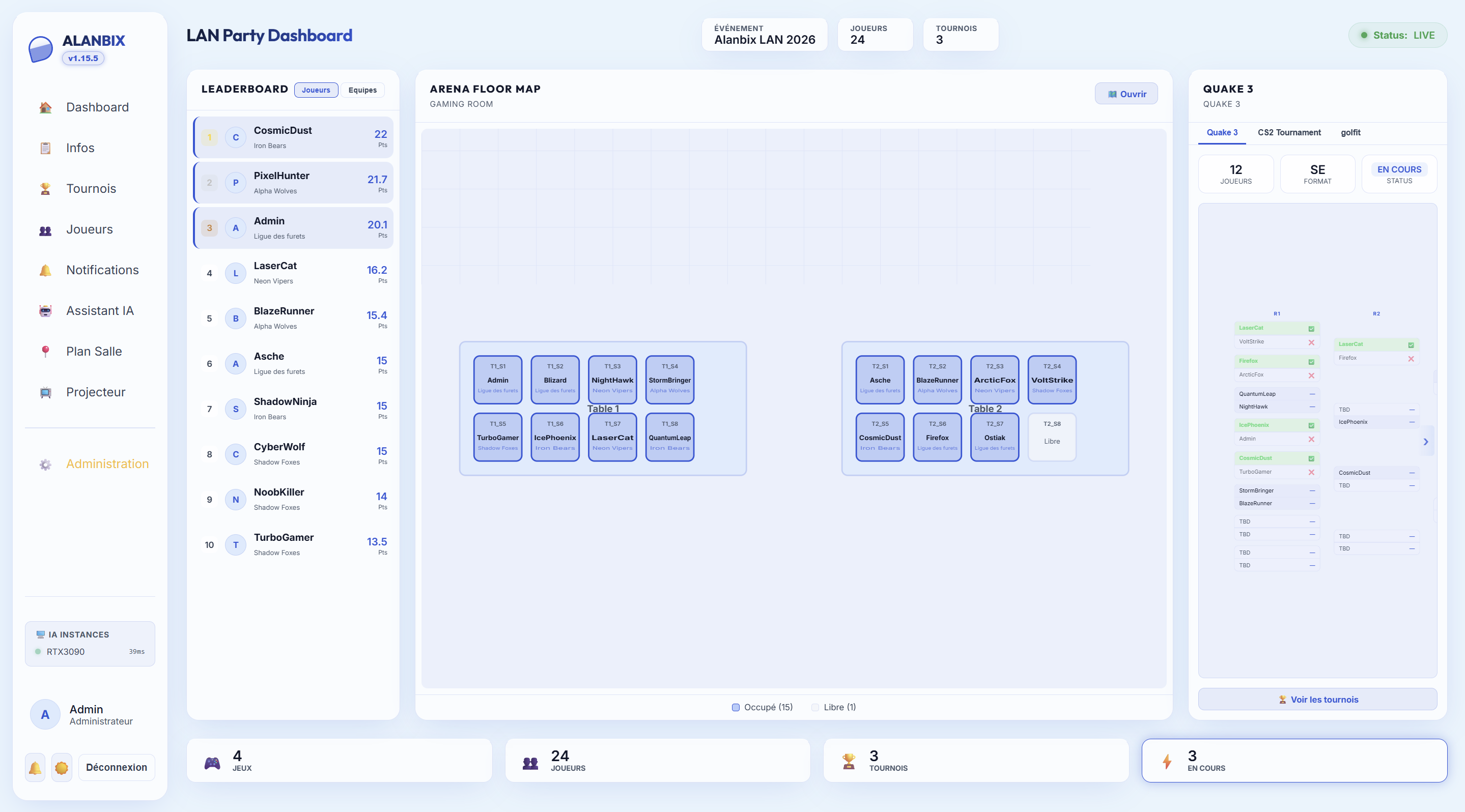This screenshot has width=1465, height=812.
Task: Click Occupé legend swatch
Action: (736, 707)
